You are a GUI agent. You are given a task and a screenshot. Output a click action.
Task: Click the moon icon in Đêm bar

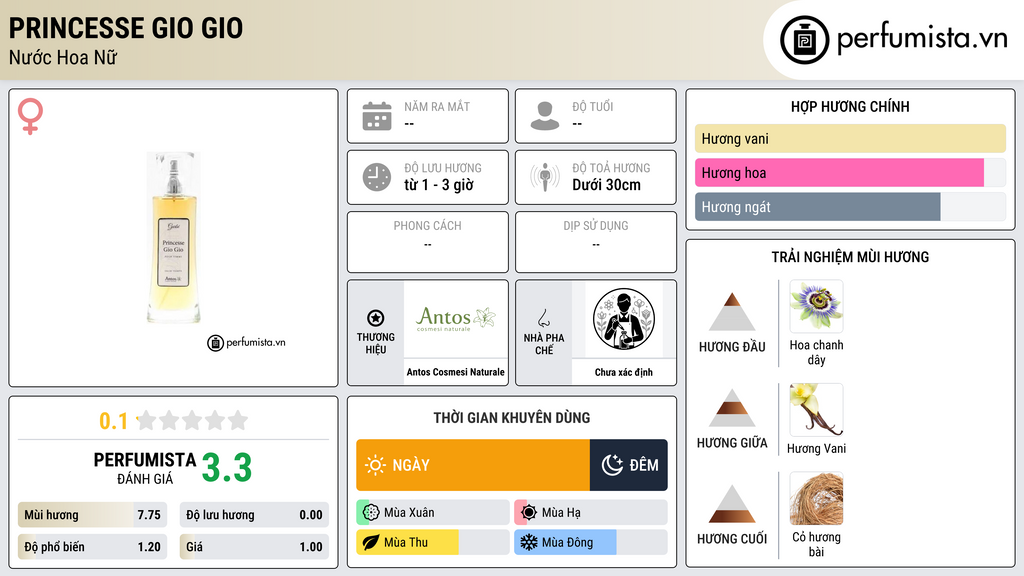click(612, 465)
